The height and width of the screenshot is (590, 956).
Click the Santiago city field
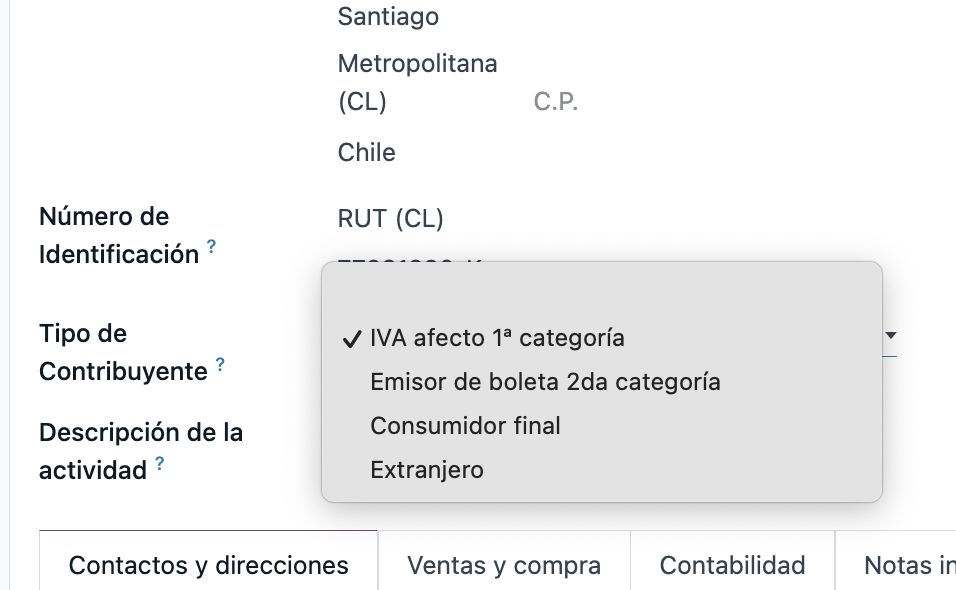[x=388, y=17]
